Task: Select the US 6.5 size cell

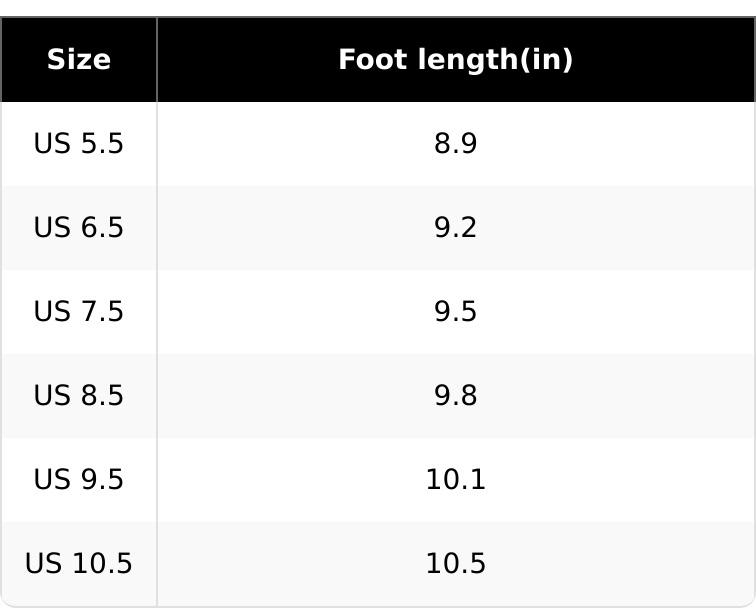Action: pos(79,228)
